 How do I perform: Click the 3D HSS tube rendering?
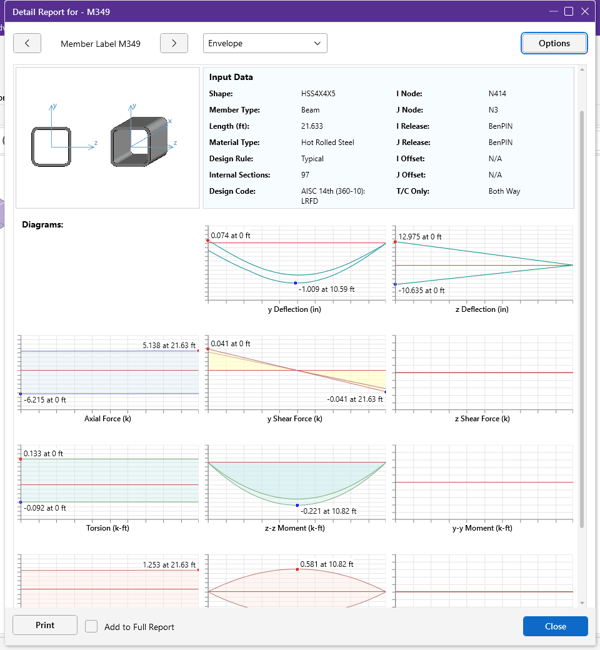(139, 141)
